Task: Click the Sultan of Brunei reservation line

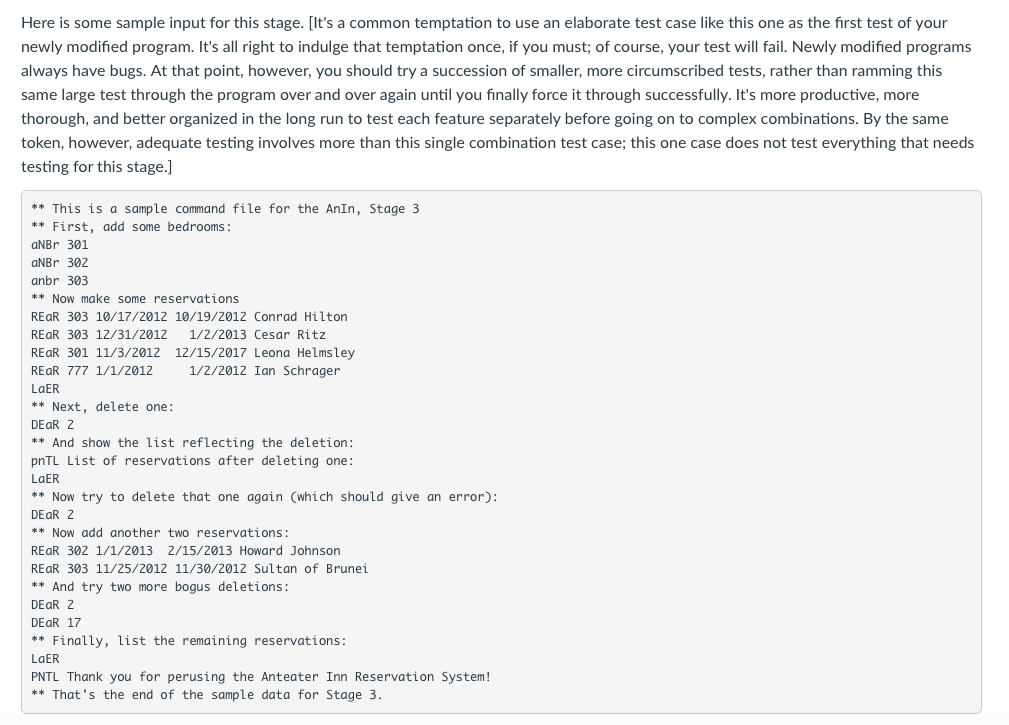Action: click(x=199, y=569)
